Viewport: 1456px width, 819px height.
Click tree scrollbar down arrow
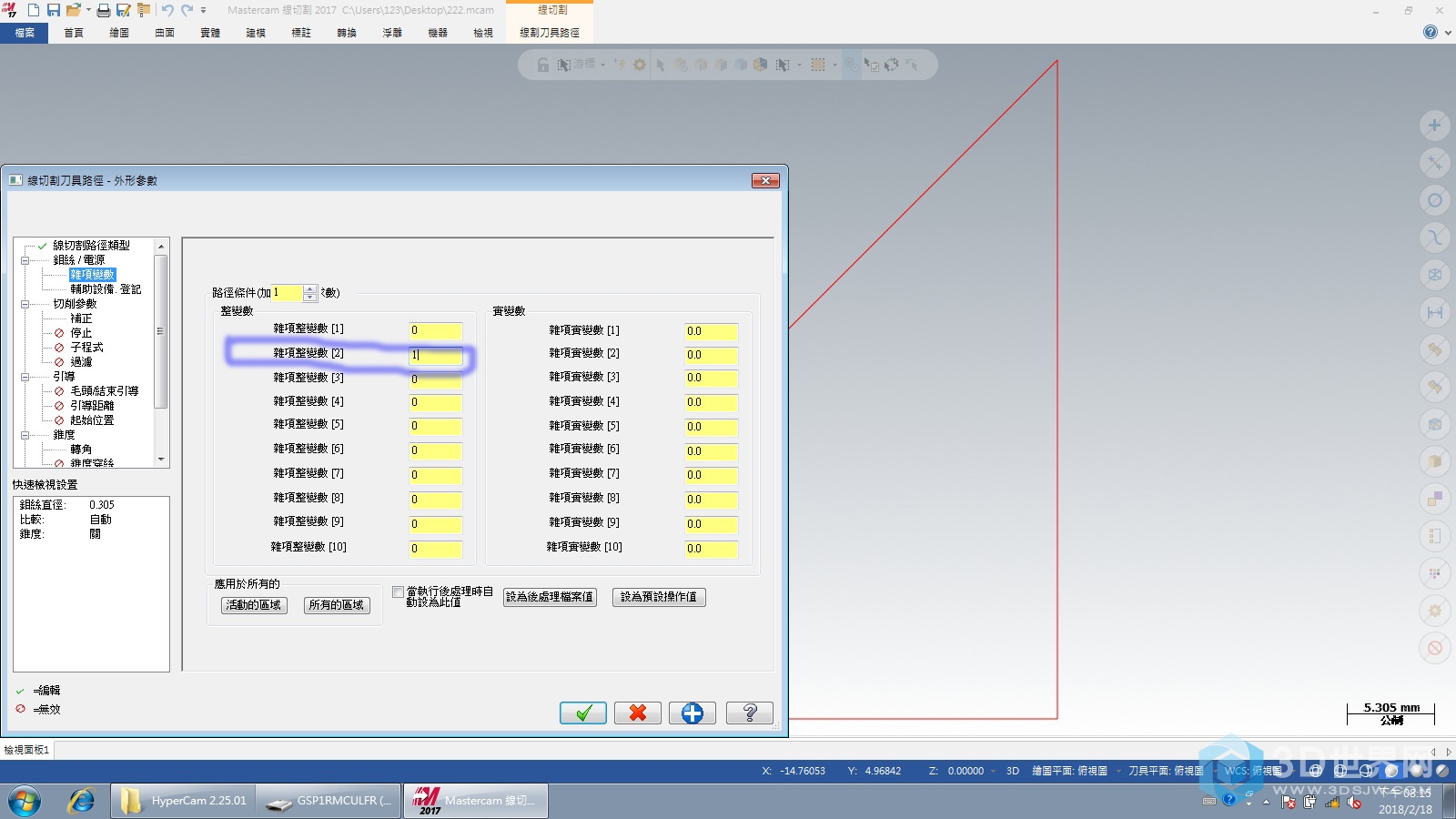click(161, 460)
